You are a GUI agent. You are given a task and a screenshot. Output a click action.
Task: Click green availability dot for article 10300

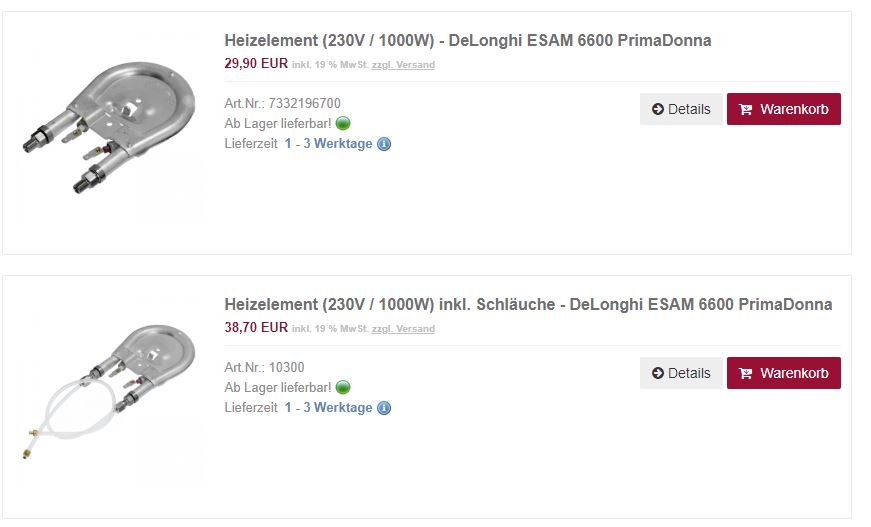click(x=343, y=388)
